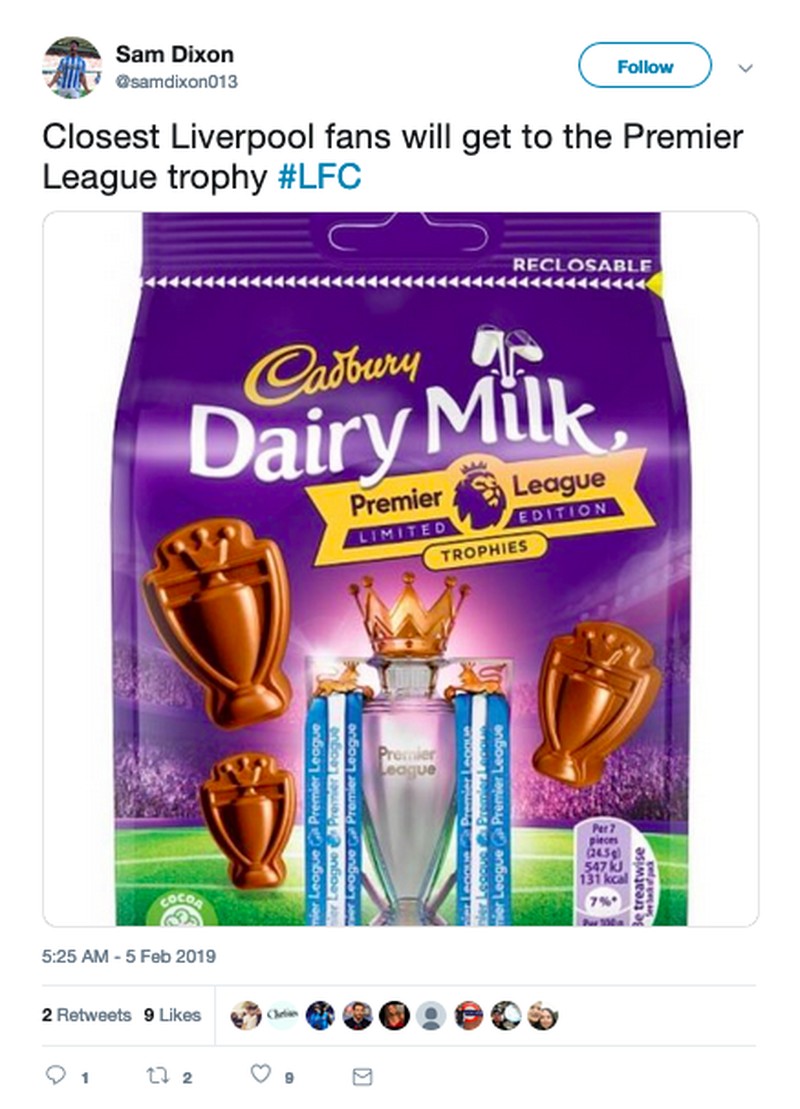
Task: Click the red roundel liker avatar
Action: [468, 1015]
